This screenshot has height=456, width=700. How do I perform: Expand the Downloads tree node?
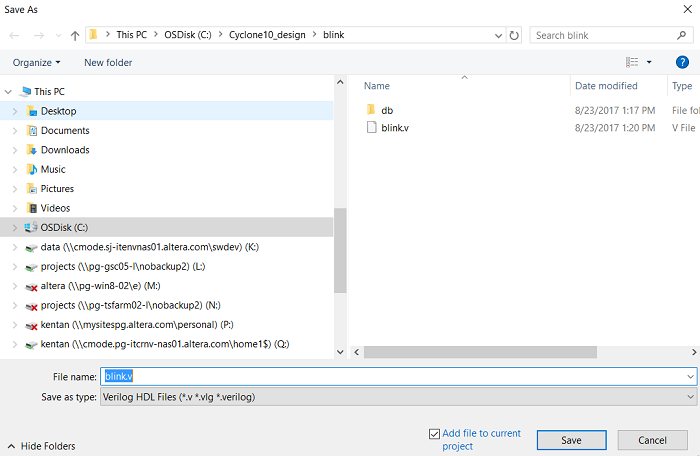(x=15, y=150)
